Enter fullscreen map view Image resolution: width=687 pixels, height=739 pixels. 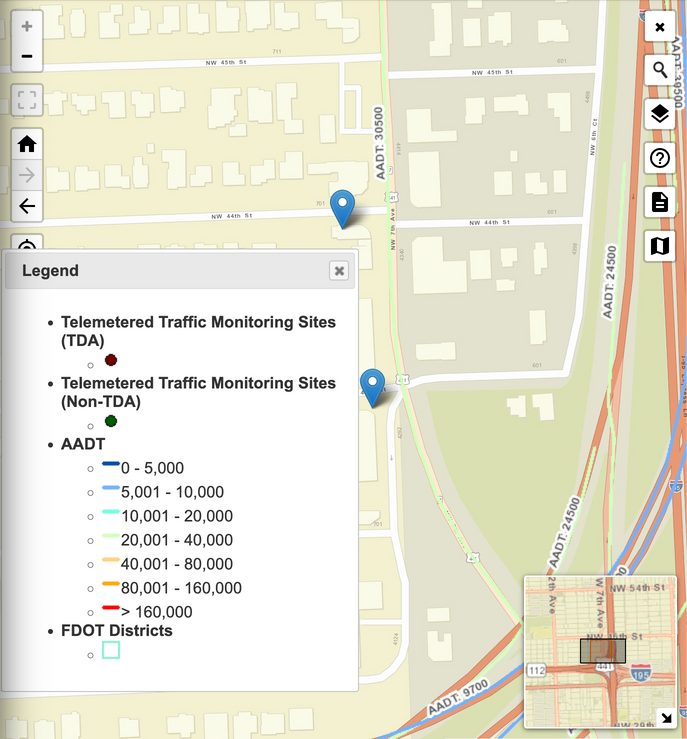27,100
